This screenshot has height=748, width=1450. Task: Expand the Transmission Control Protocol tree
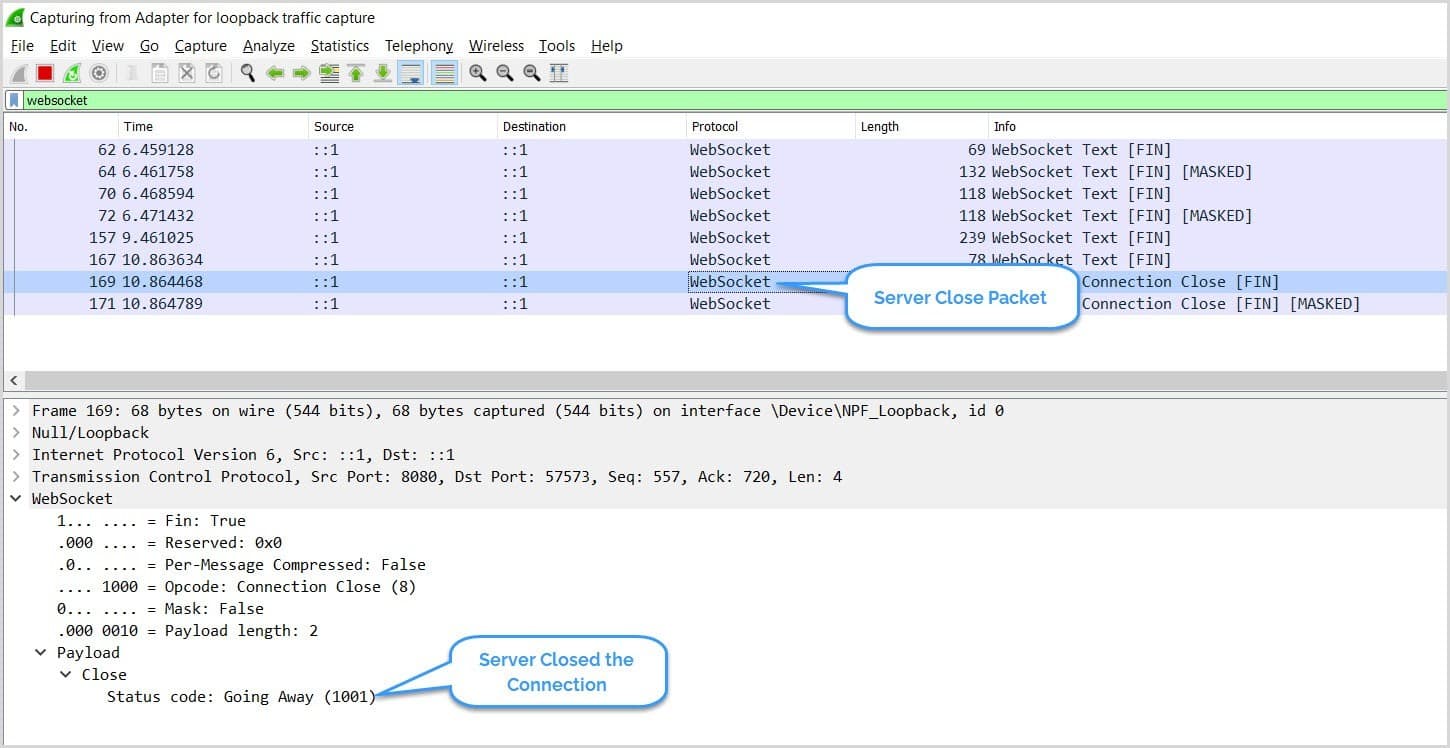[x=16, y=477]
